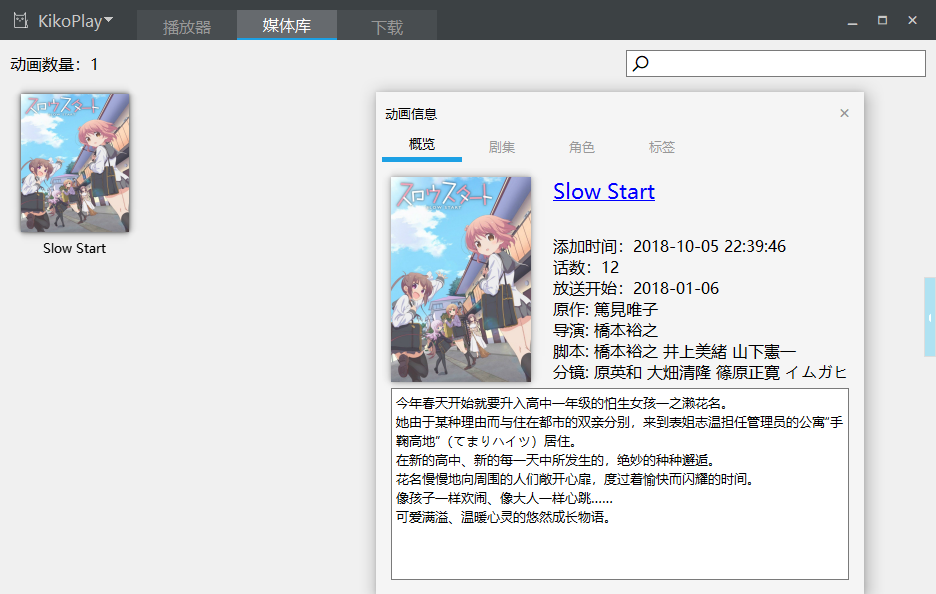The width and height of the screenshot is (936, 594).
Task: Click the 动画信息 panel title
Action: (411, 114)
